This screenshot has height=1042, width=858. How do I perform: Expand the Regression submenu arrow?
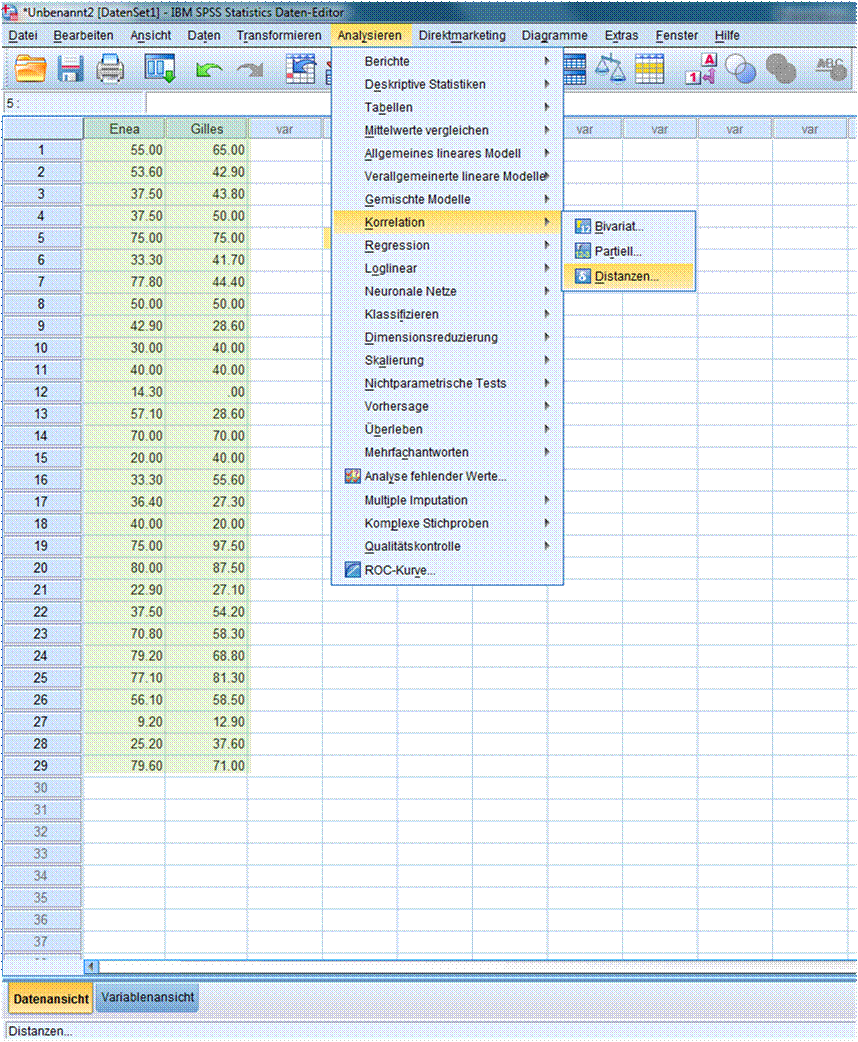click(546, 245)
